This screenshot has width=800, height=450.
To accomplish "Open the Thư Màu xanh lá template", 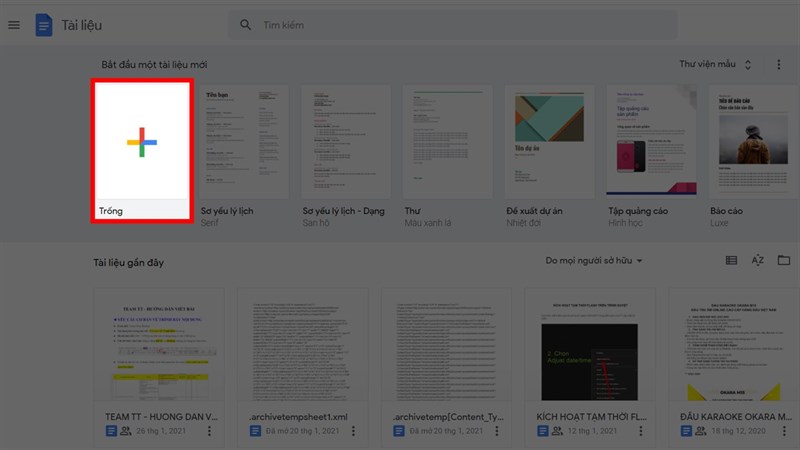I will click(447, 142).
